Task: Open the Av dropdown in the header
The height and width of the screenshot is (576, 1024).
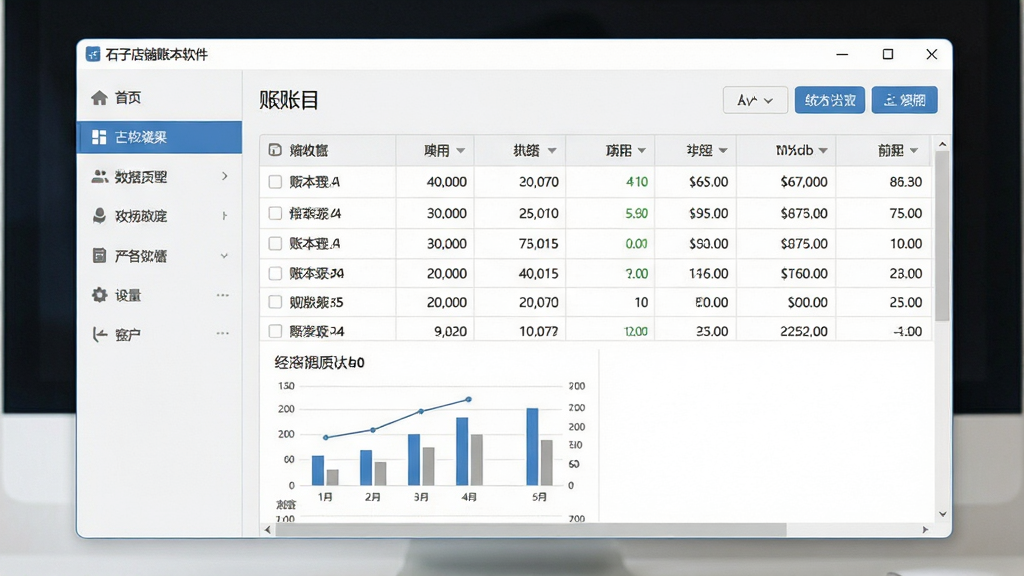Action: (x=755, y=100)
